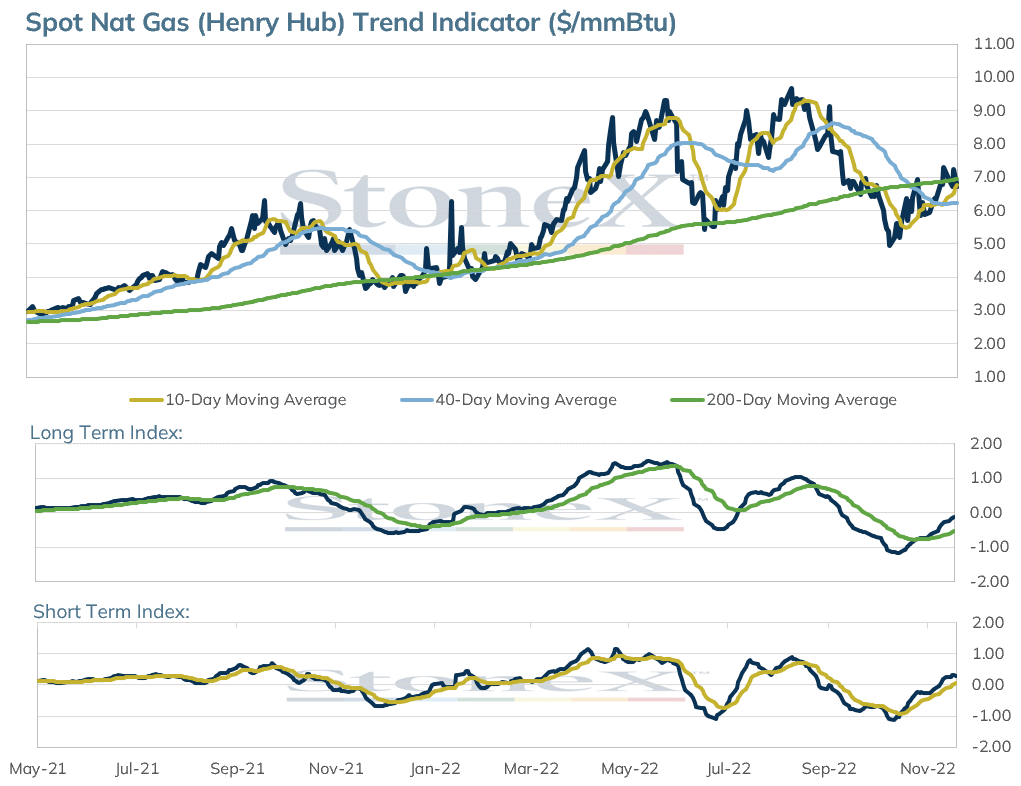Click the 10.00 price axis label
The height and width of the screenshot is (786, 1021).
coord(994,77)
